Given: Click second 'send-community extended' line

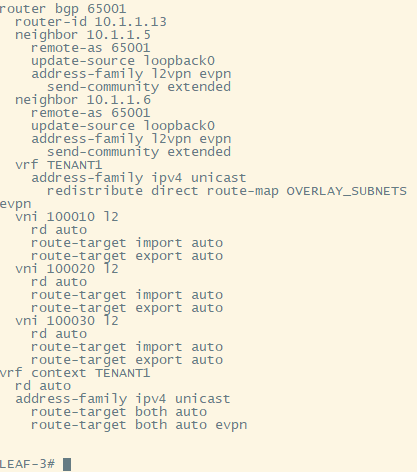Looking at the screenshot, I should [x=139, y=152].
